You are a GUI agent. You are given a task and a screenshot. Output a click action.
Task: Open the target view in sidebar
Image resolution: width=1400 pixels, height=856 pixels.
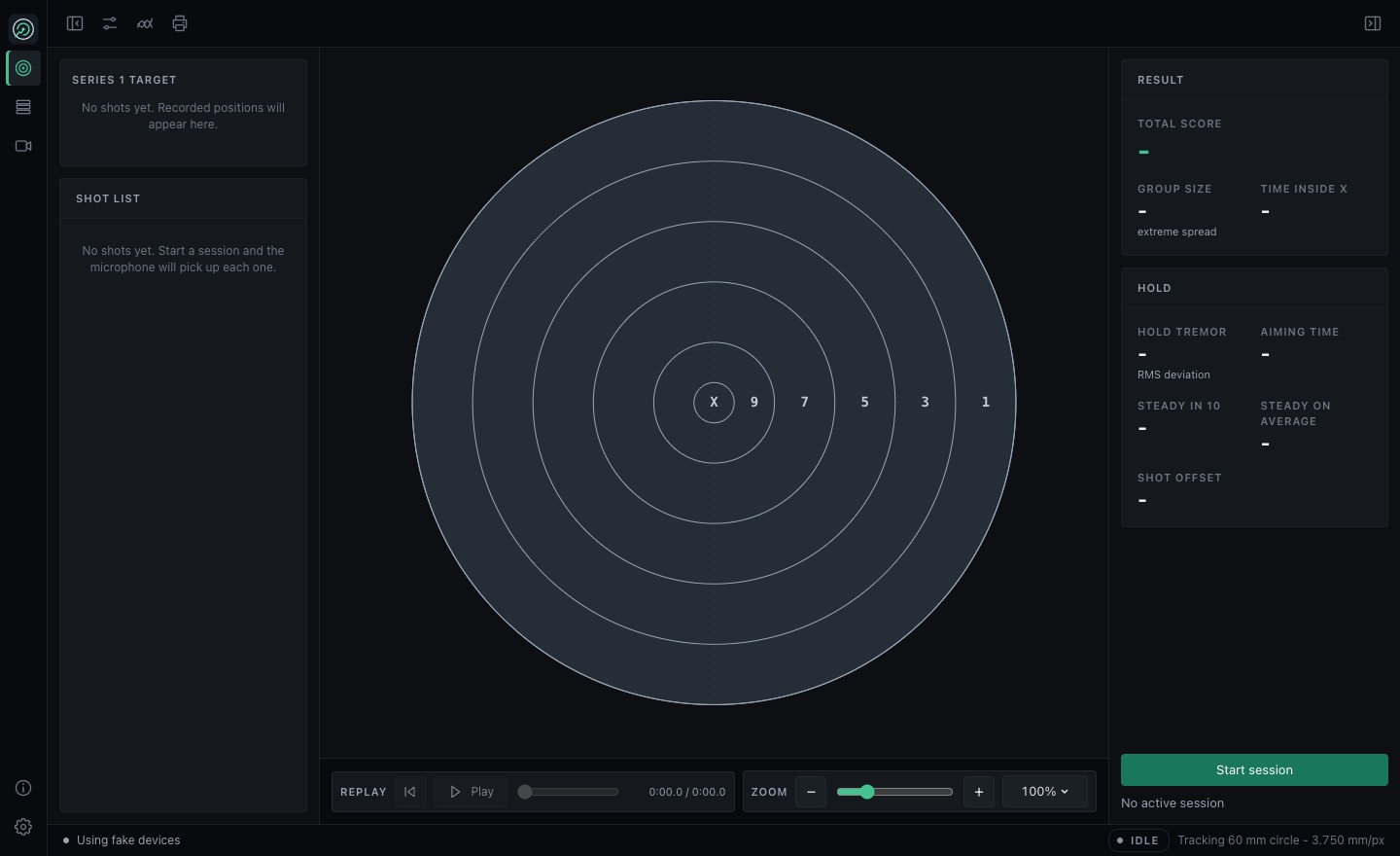pyautogui.click(x=23, y=68)
